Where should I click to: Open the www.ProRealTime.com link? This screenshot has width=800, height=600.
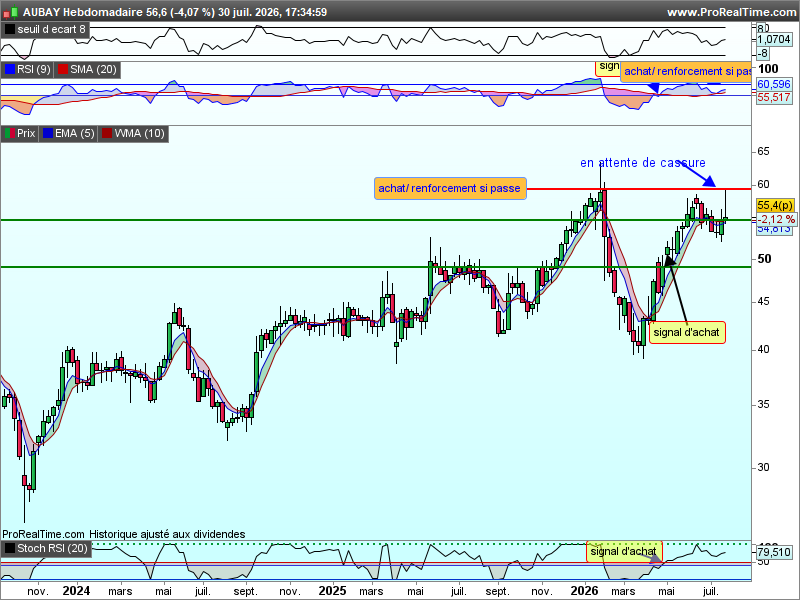point(733,12)
